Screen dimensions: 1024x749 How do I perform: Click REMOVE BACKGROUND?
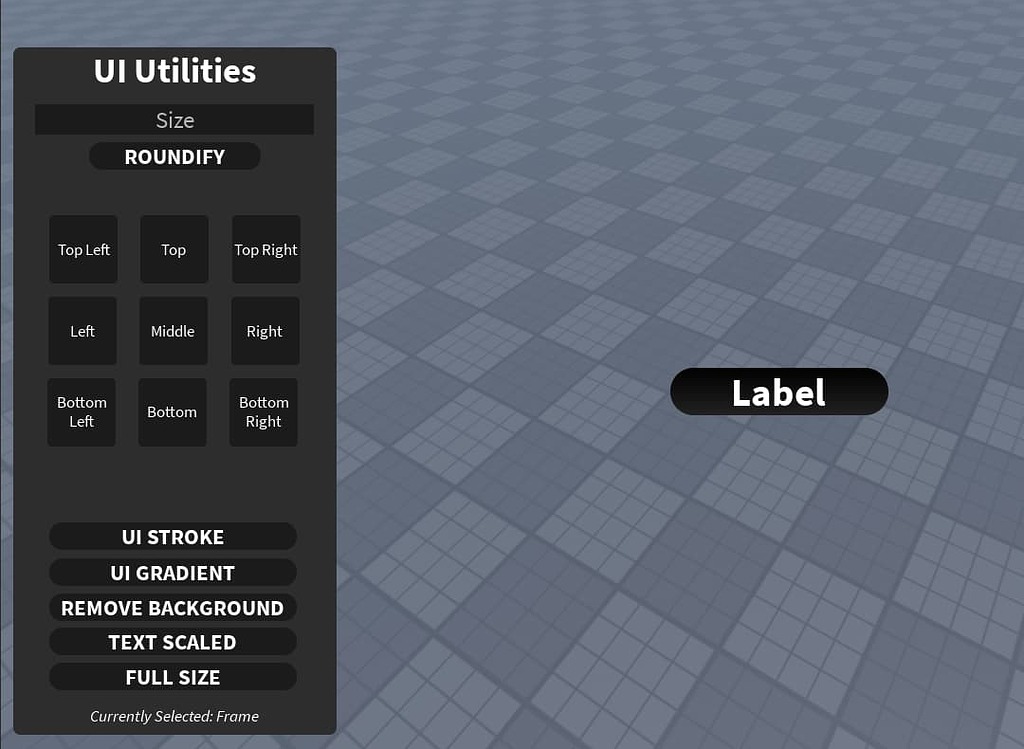click(x=172, y=607)
